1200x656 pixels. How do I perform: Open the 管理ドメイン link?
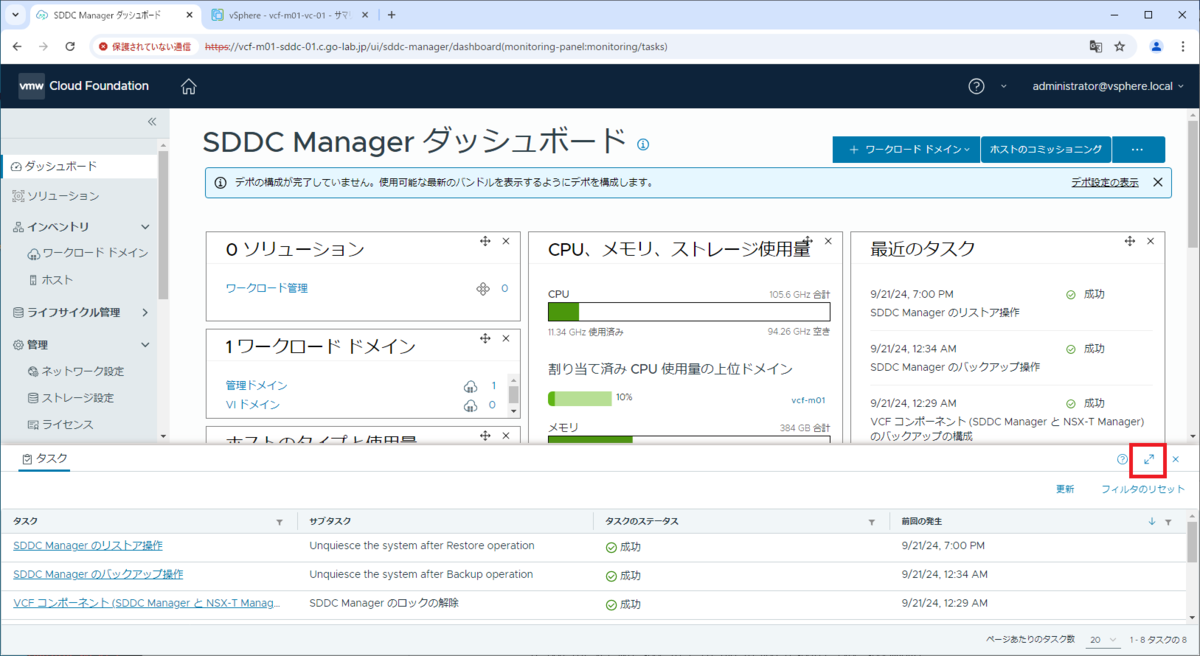coord(257,385)
